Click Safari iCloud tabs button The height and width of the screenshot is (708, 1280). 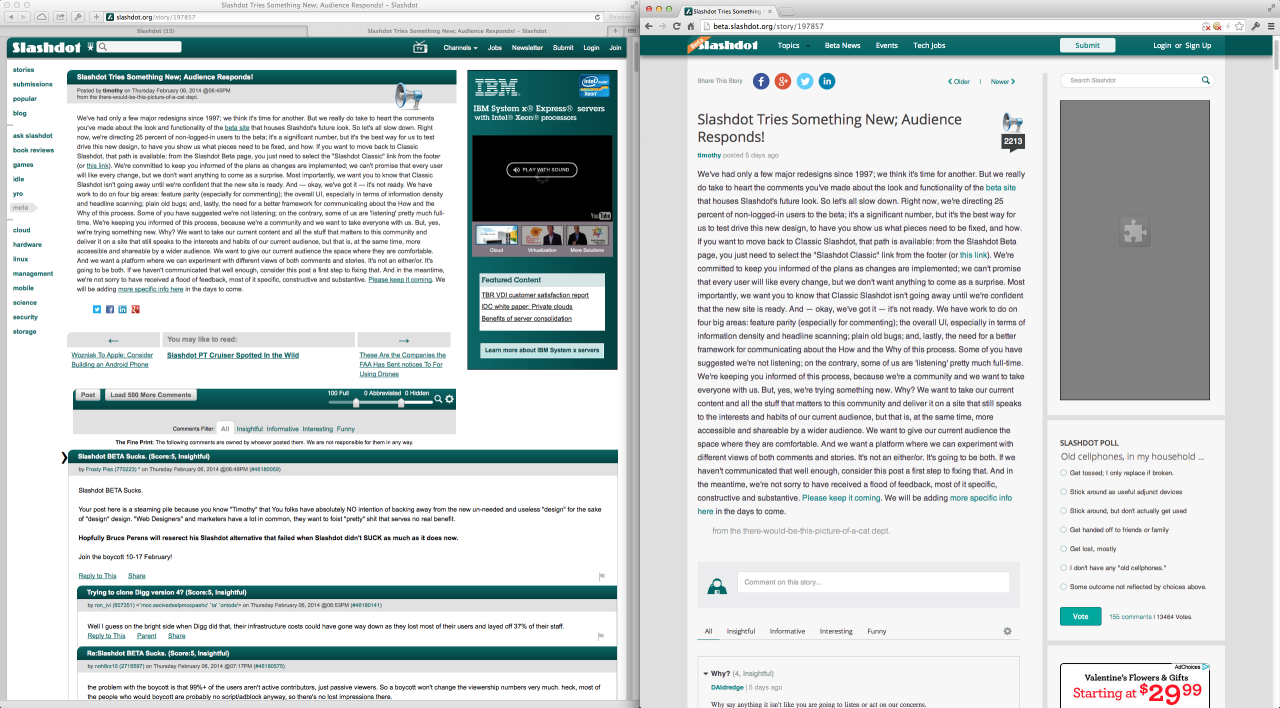point(41,17)
